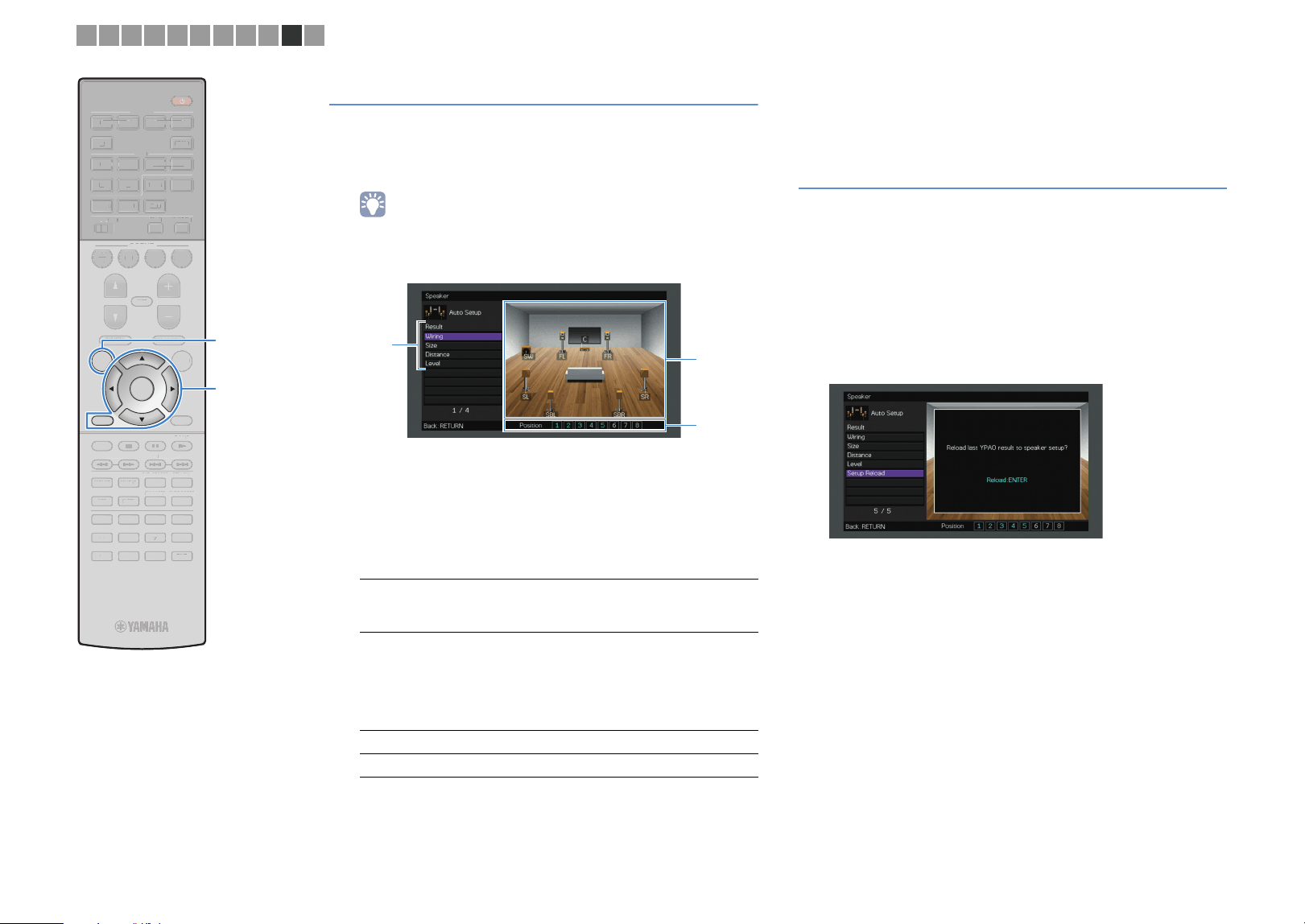The width and height of the screenshot is (1305, 924).
Task: Click the up triangle rocker button on remote
Action: click(x=116, y=287)
